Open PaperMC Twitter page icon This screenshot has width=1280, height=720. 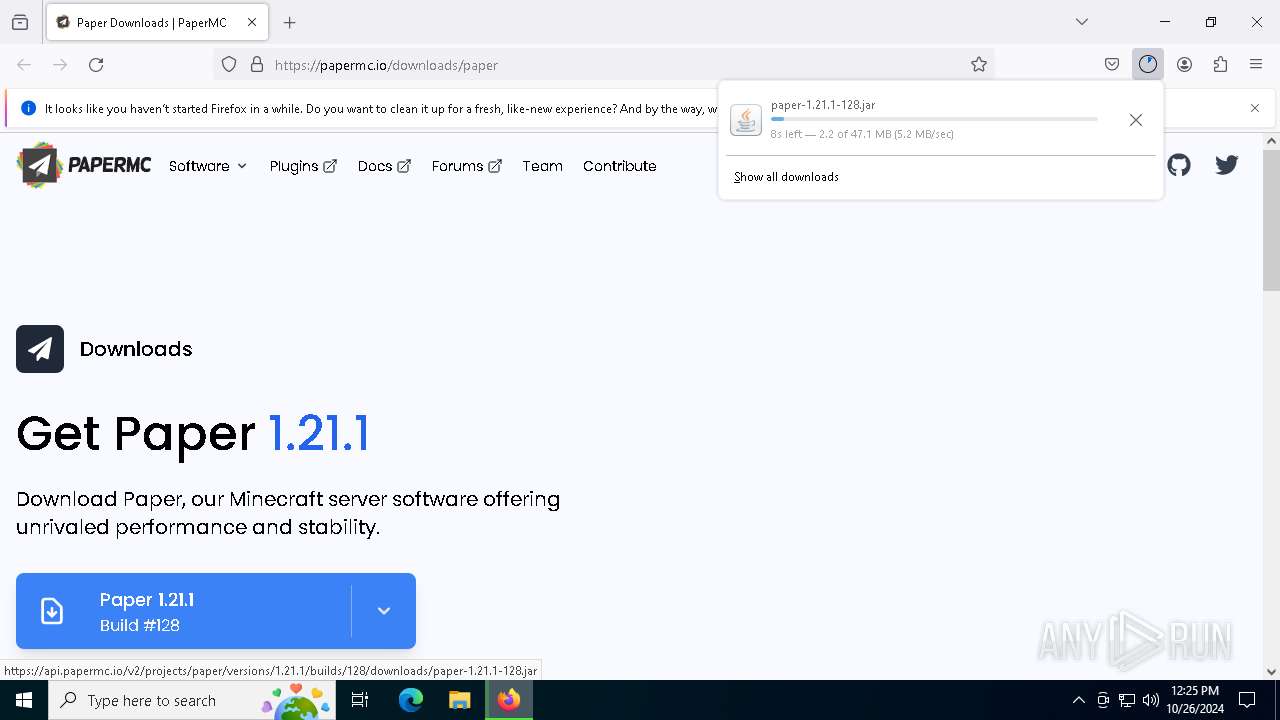pos(1227,165)
